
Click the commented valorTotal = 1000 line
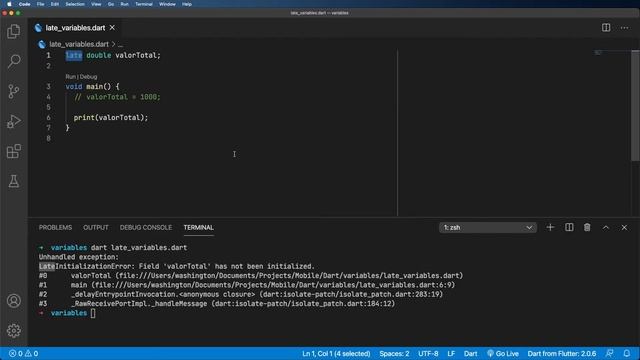tap(117, 97)
